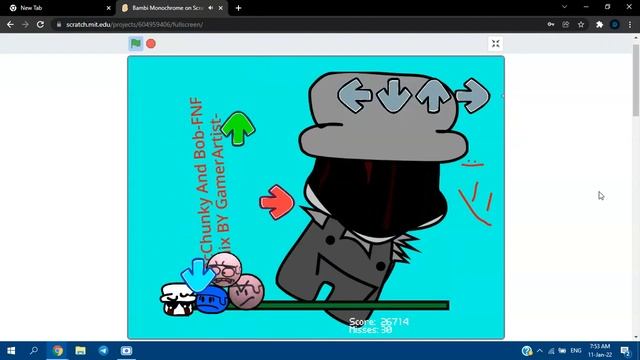The width and height of the screenshot is (640, 360).
Task: Open a new browser tab with plus button
Action: [238, 8]
